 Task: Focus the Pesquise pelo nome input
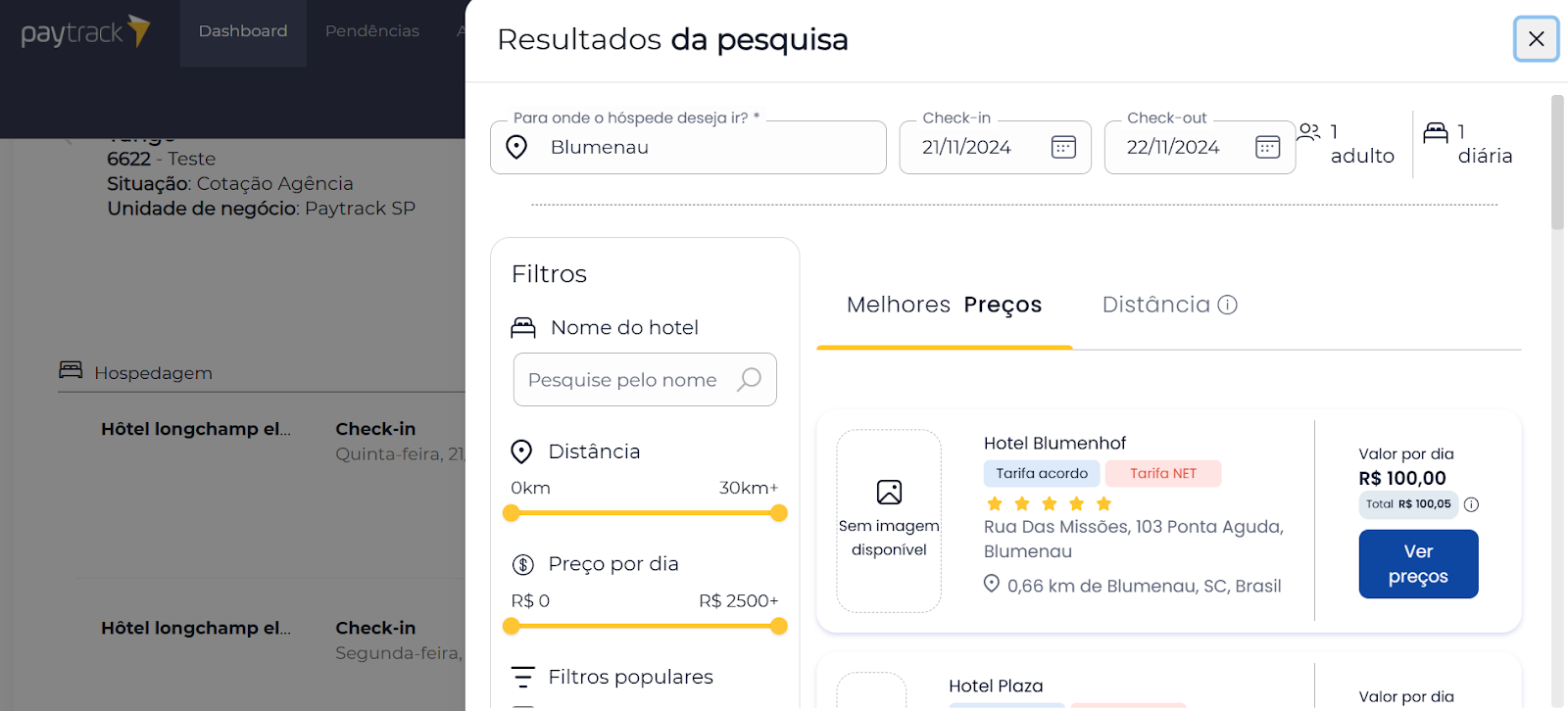coord(645,379)
